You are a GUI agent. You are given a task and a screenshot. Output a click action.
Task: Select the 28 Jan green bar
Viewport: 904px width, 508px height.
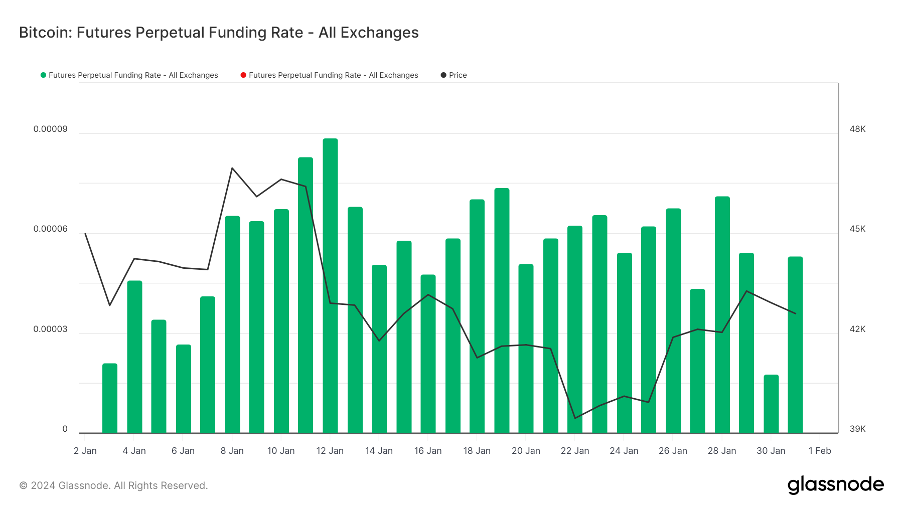click(722, 315)
